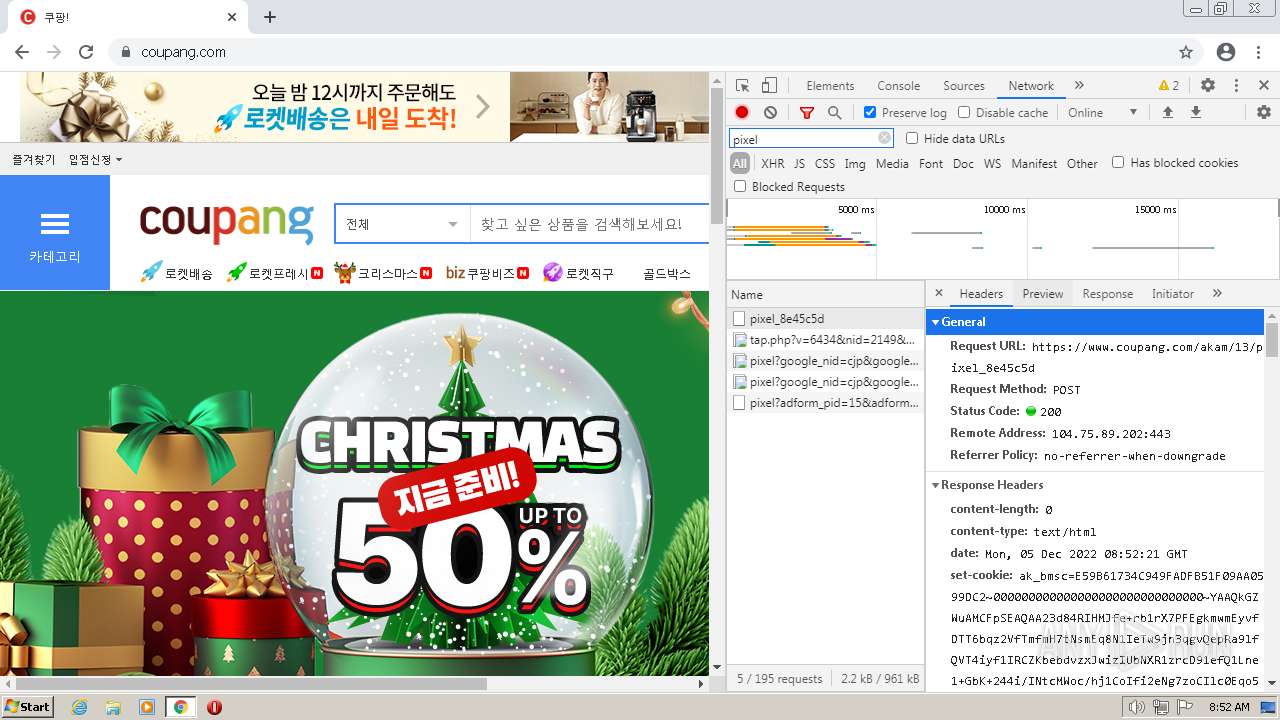Open the 입점신청 dropdown
The image size is (1280, 720).
coord(96,160)
